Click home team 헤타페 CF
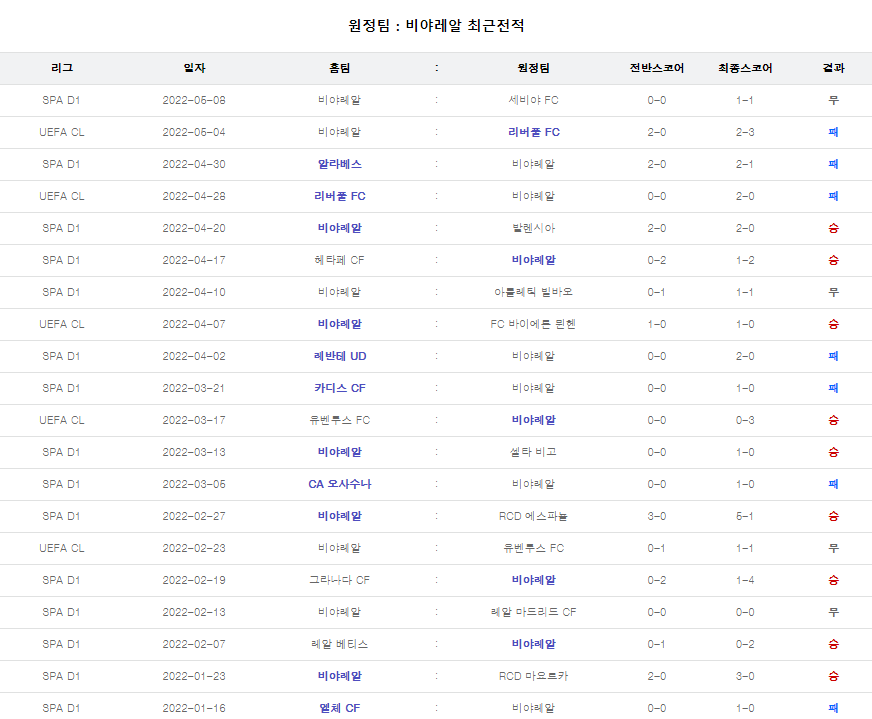 [x=339, y=260]
